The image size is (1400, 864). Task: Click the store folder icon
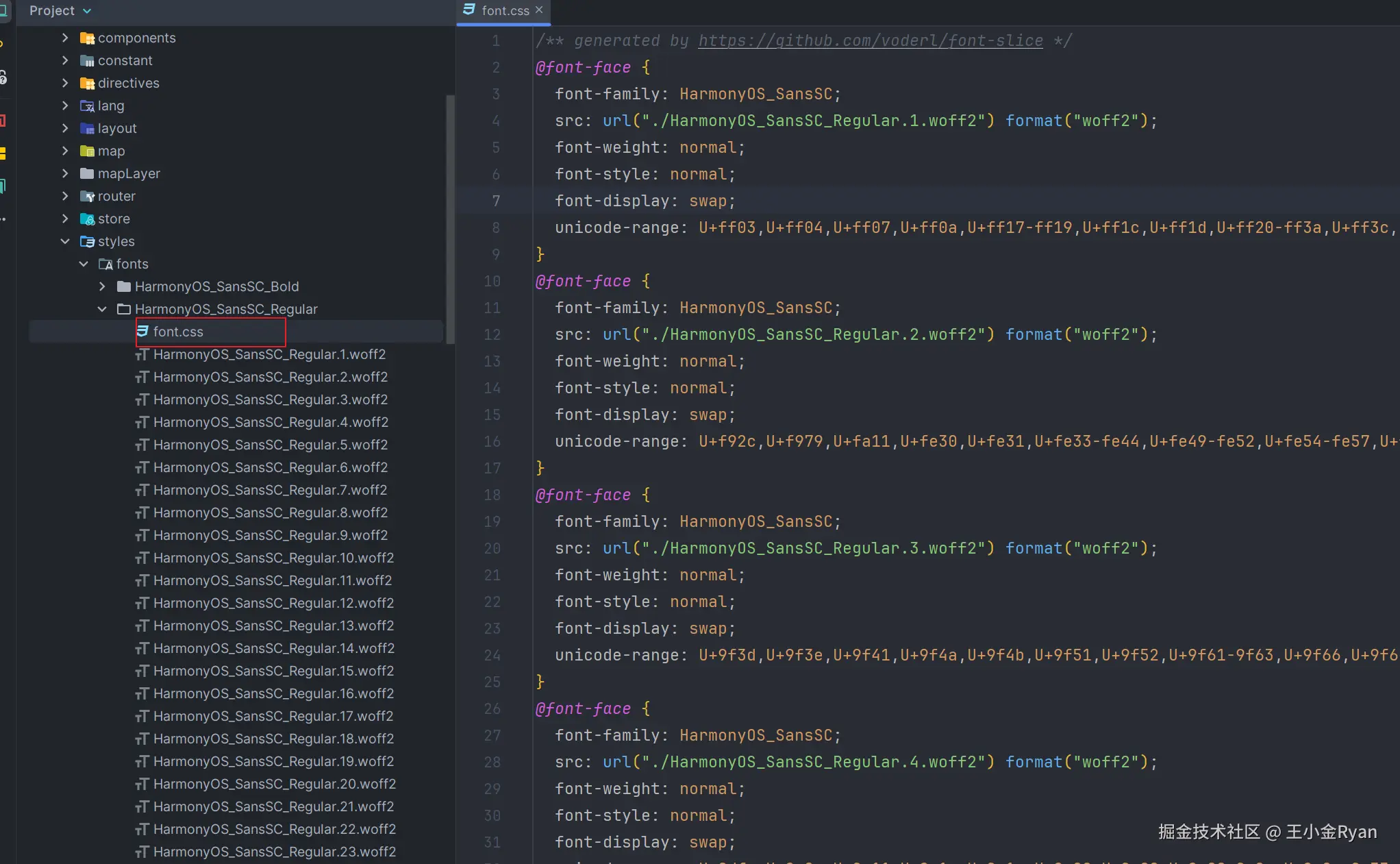[x=87, y=219]
